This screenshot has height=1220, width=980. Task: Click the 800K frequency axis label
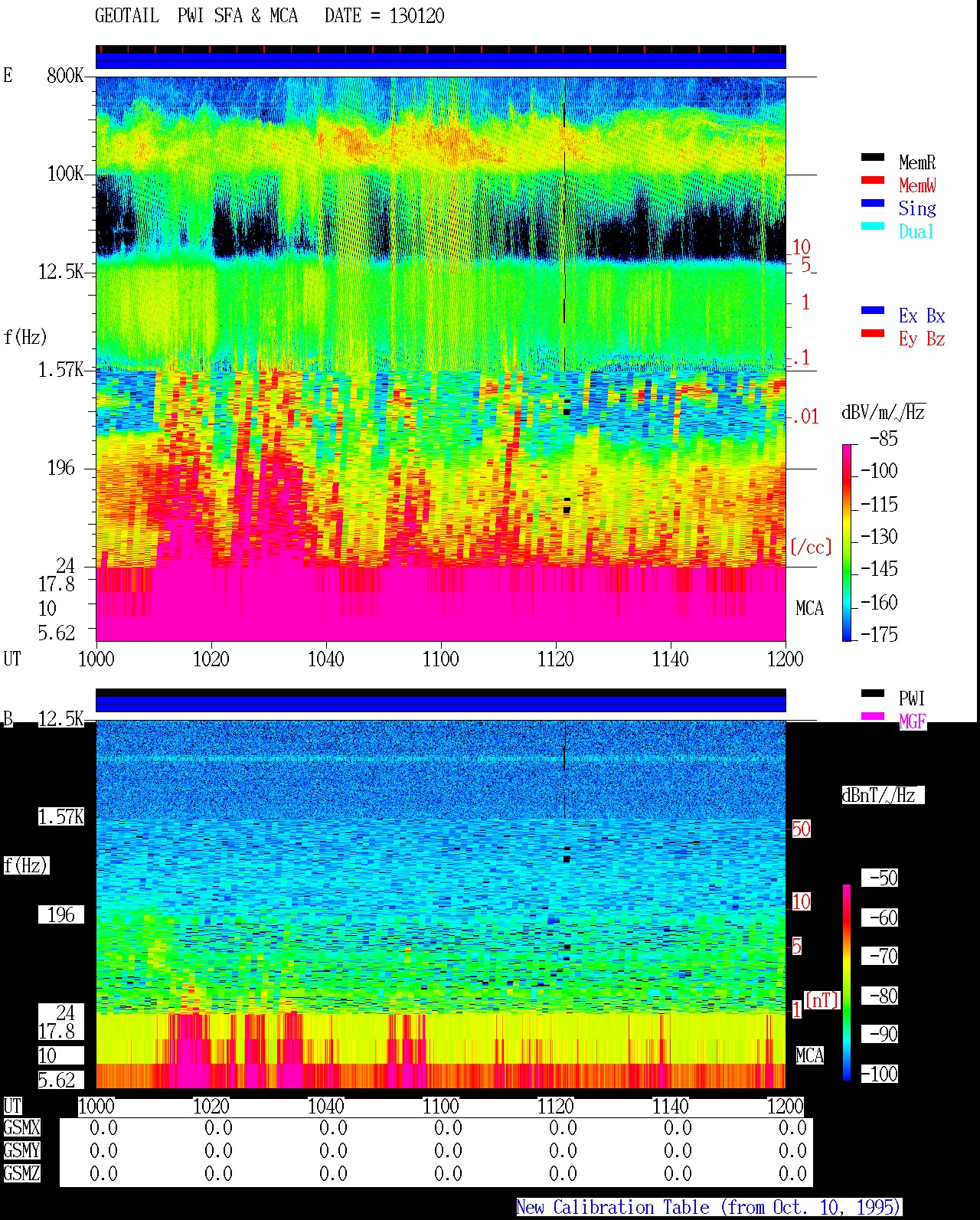pyautogui.click(x=65, y=76)
